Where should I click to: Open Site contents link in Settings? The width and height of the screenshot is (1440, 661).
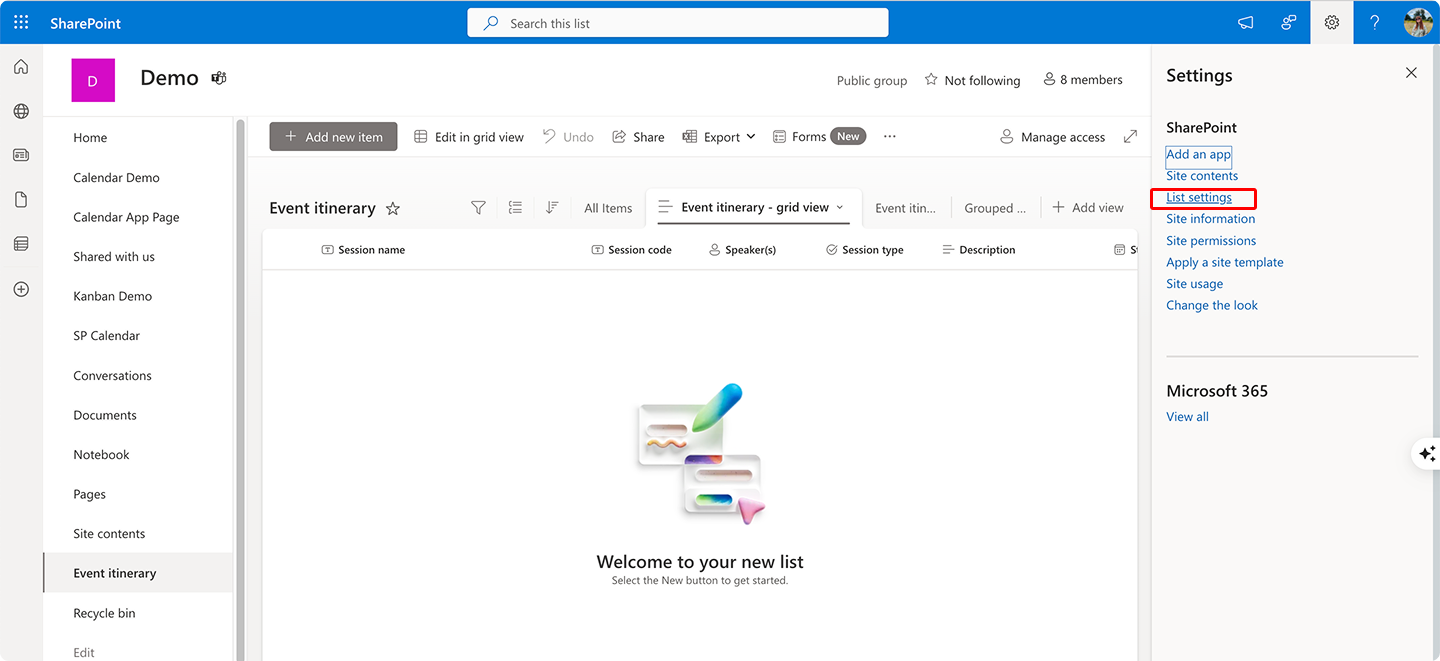point(1202,176)
